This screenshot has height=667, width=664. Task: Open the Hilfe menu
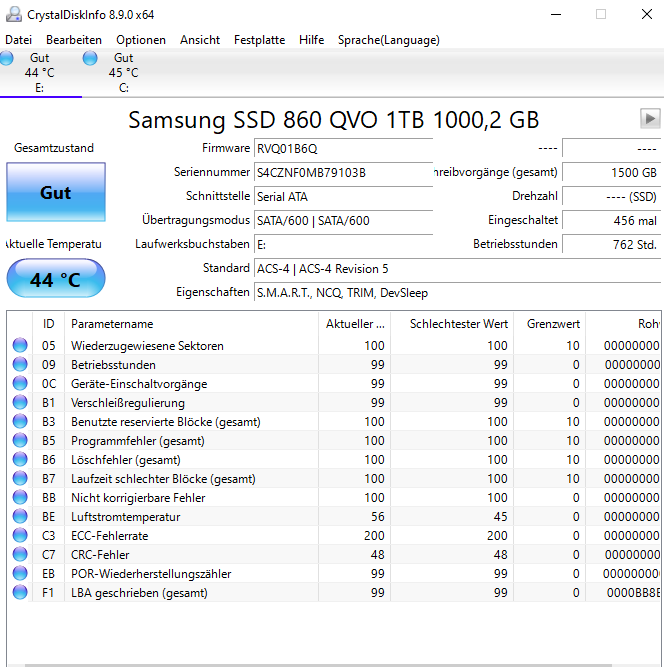311,40
